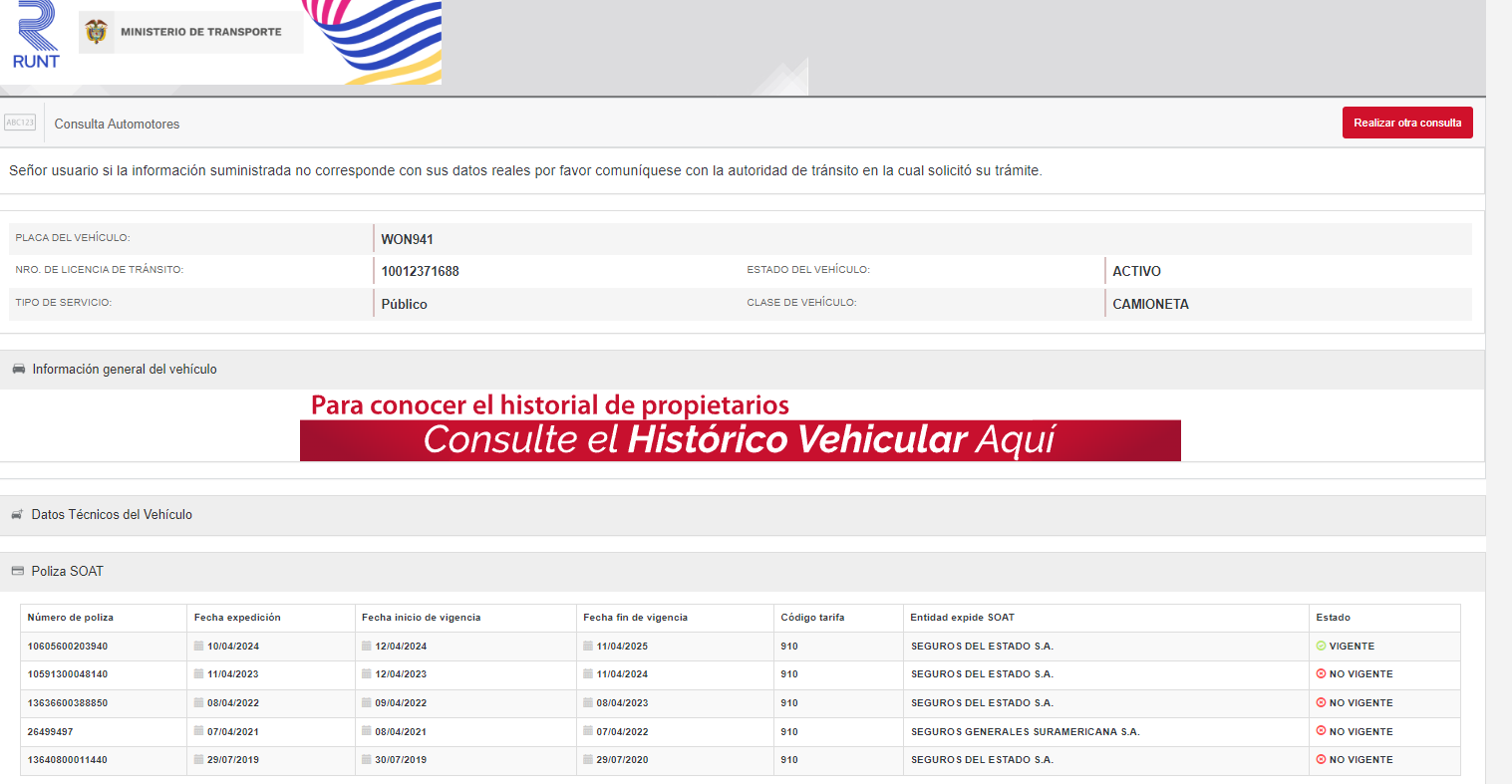Expand the Información general del vehículo section

pyautogui.click(x=125, y=370)
